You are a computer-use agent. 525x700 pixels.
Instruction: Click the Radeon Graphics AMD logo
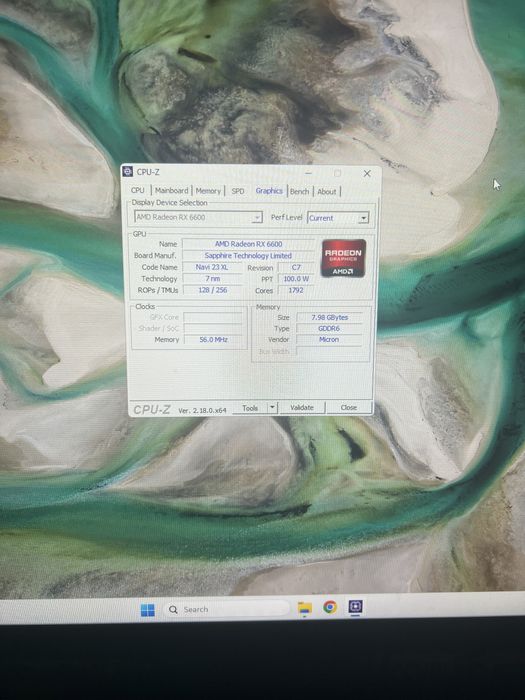click(343, 258)
